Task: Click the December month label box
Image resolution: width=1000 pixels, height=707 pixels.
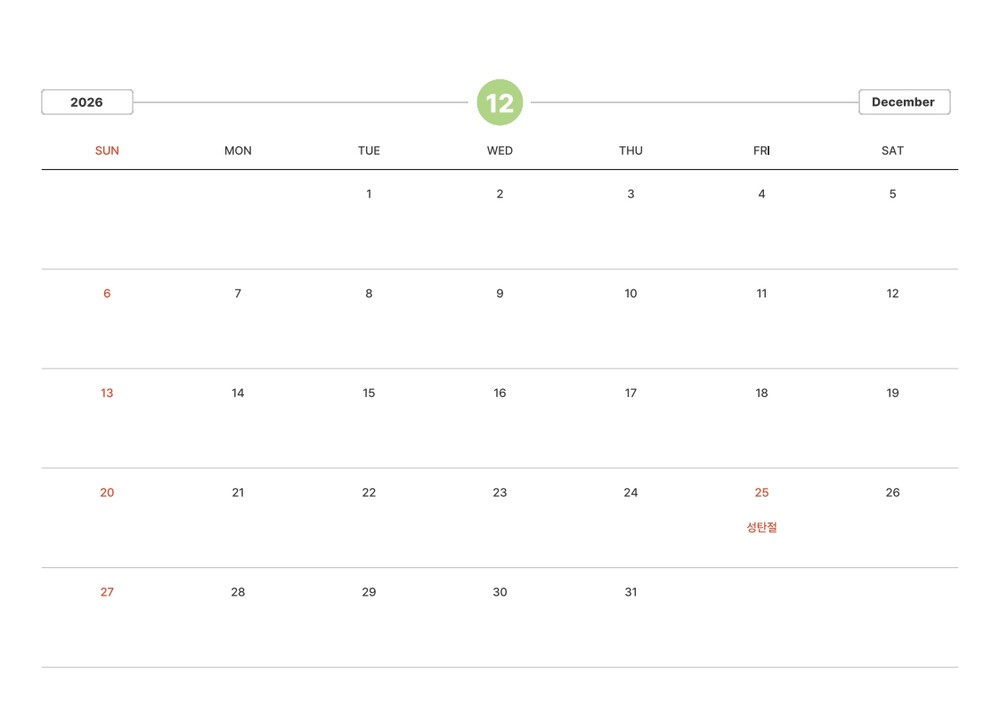Action: (903, 102)
